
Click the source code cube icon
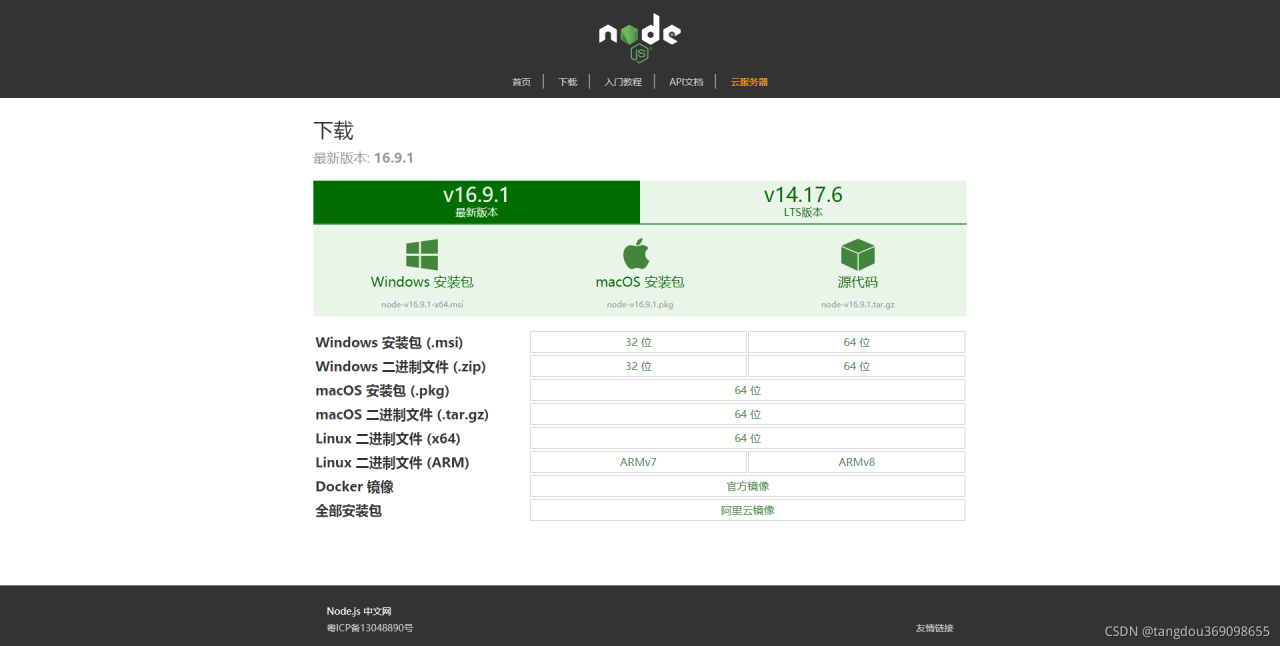(858, 254)
